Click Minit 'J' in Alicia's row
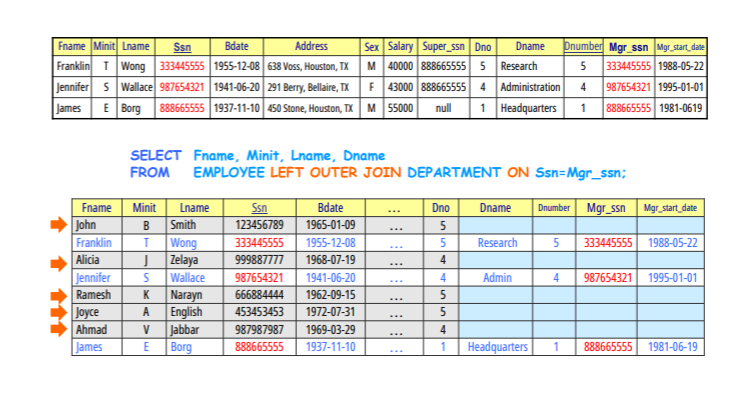The height and width of the screenshot is (404, 741). (x=146, y=260)
